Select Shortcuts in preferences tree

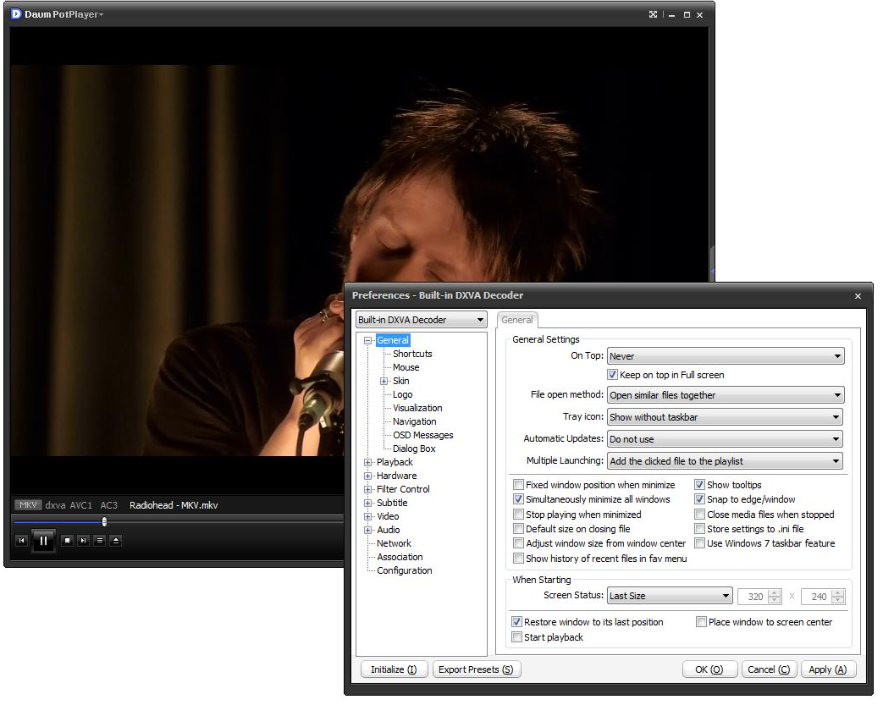point(412,354)
